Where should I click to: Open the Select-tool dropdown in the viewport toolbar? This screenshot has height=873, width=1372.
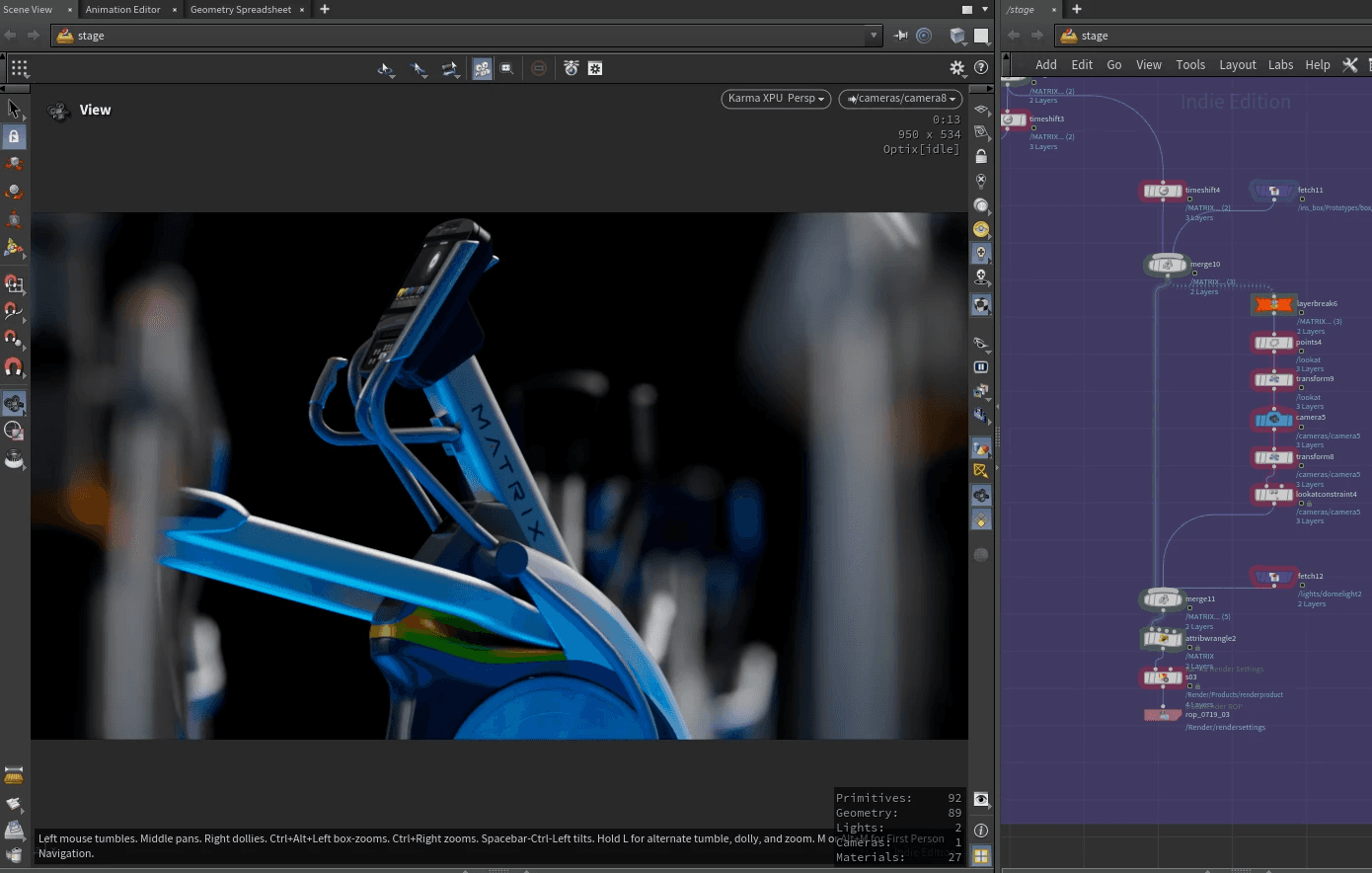pyautogui.click(x=387, y=69)
